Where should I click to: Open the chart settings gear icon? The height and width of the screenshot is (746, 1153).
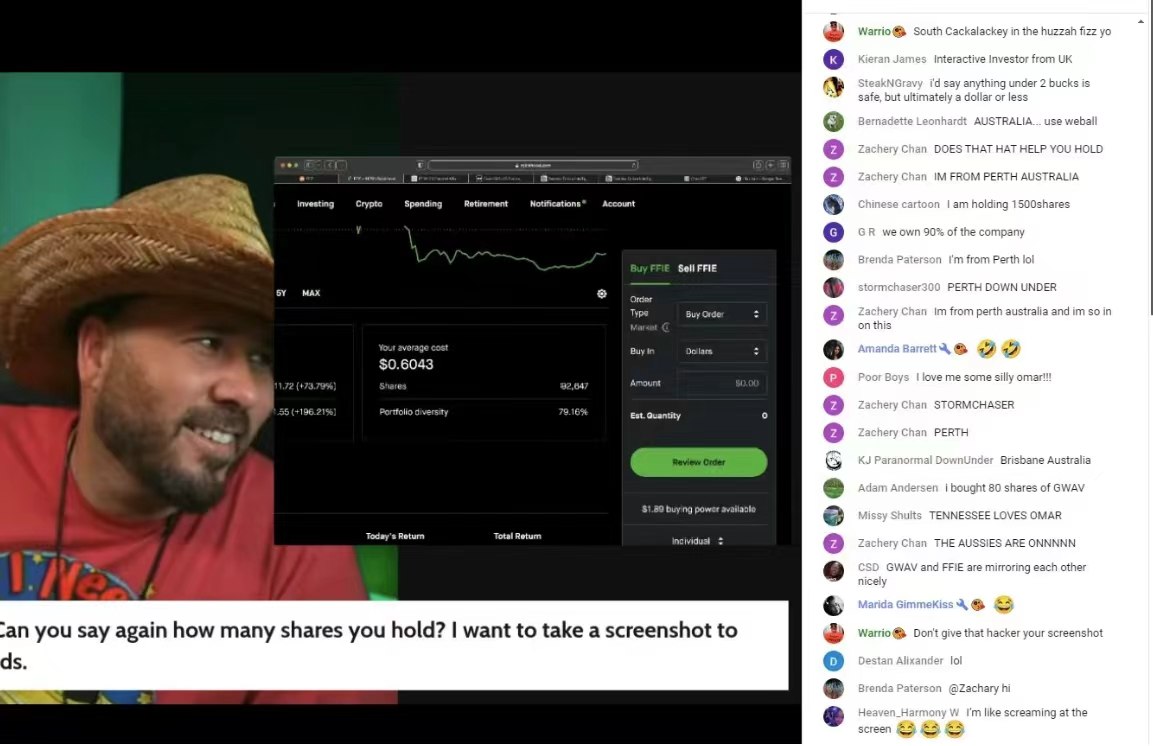[602, 294]
